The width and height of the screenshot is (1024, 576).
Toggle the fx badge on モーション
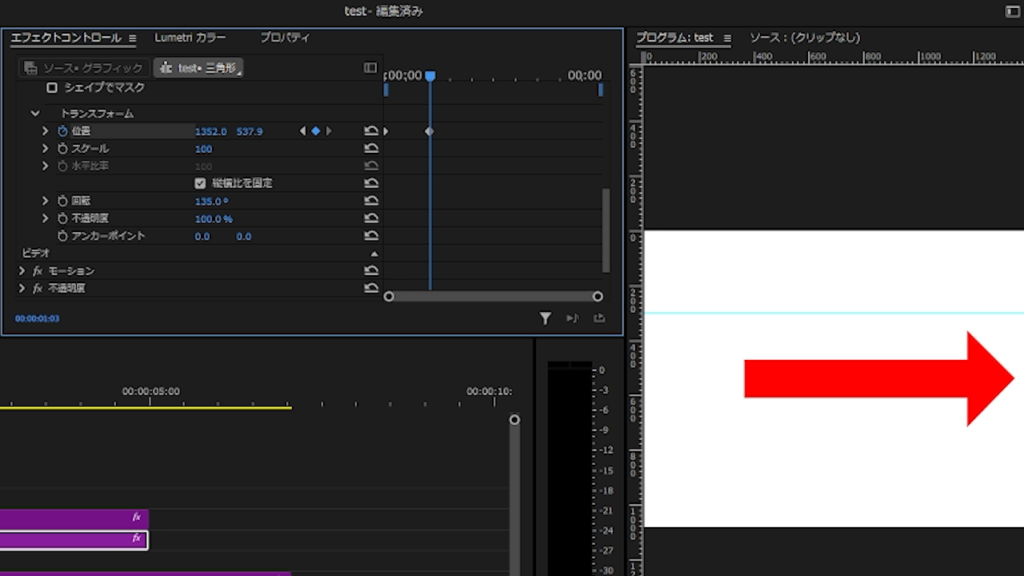38,271
